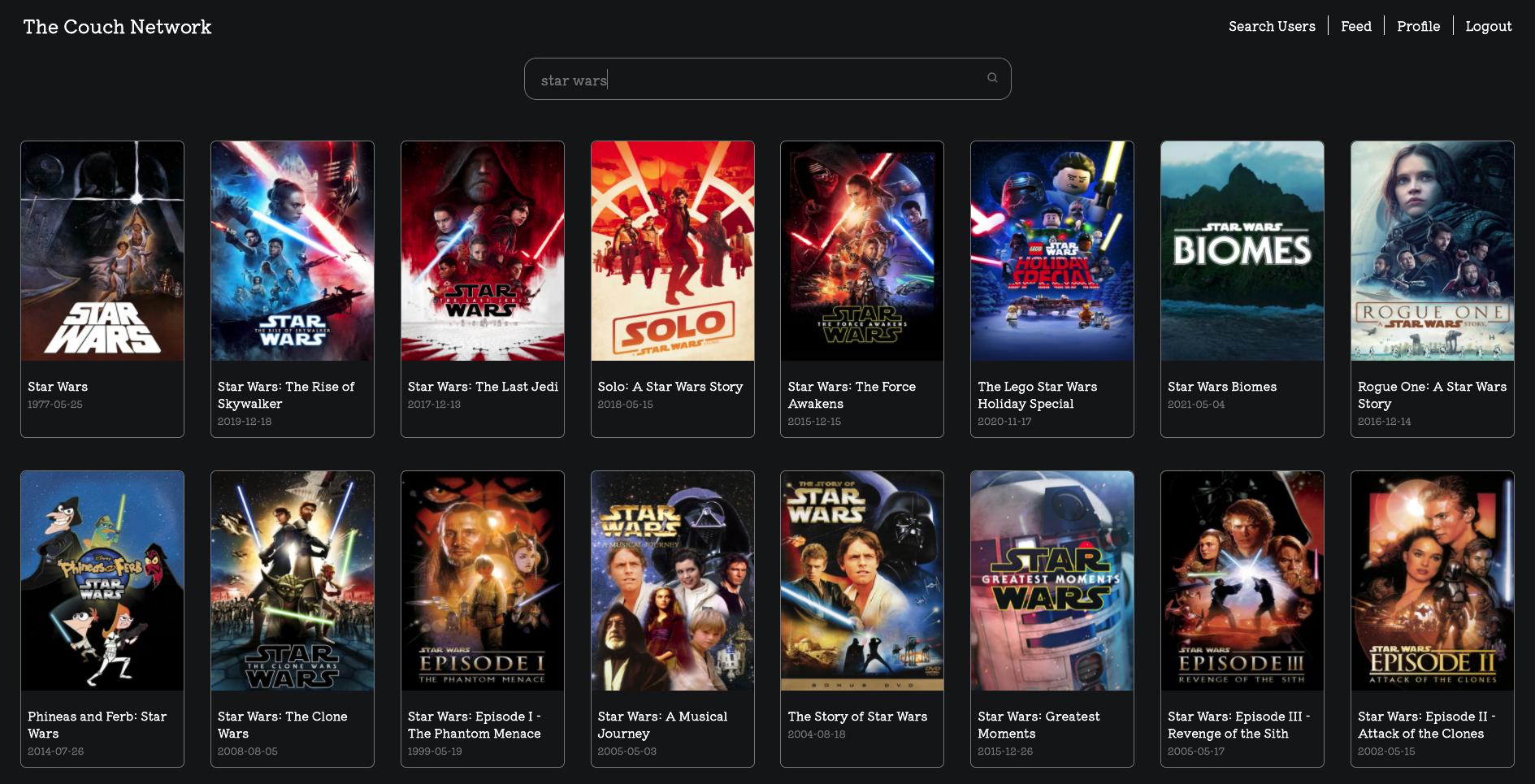Log out using Logout link

click(1488, 26)
